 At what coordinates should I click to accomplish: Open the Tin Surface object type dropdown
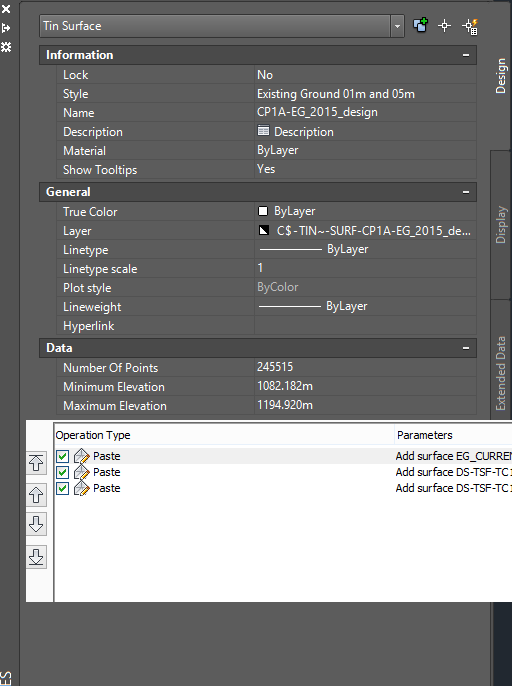pyautogui.click(x=397, y=26)
